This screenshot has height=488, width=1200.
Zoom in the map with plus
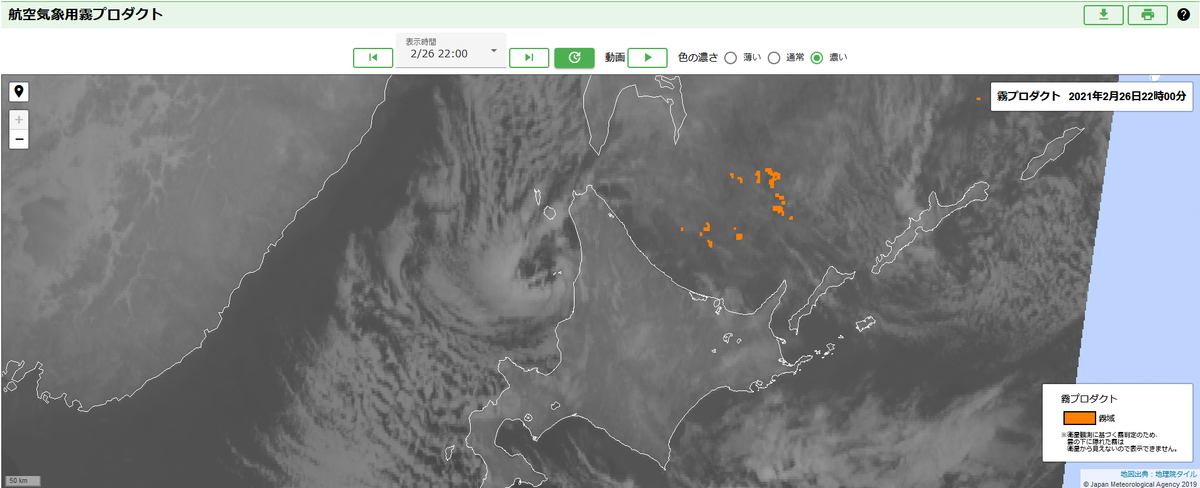point(19,119)
